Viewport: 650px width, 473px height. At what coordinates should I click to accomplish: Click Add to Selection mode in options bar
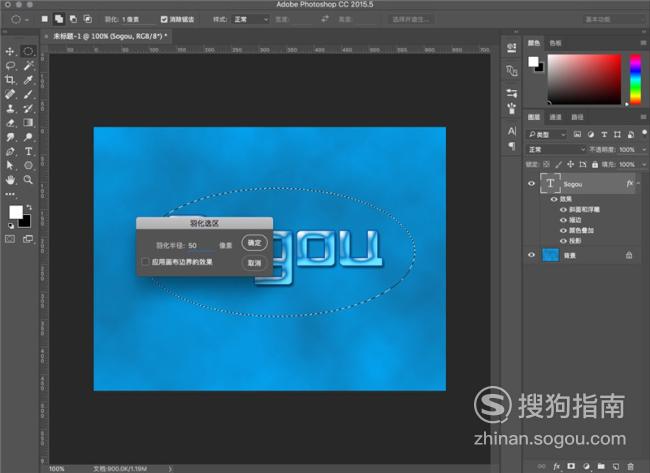pyautogui.click(x=59, y=19)
